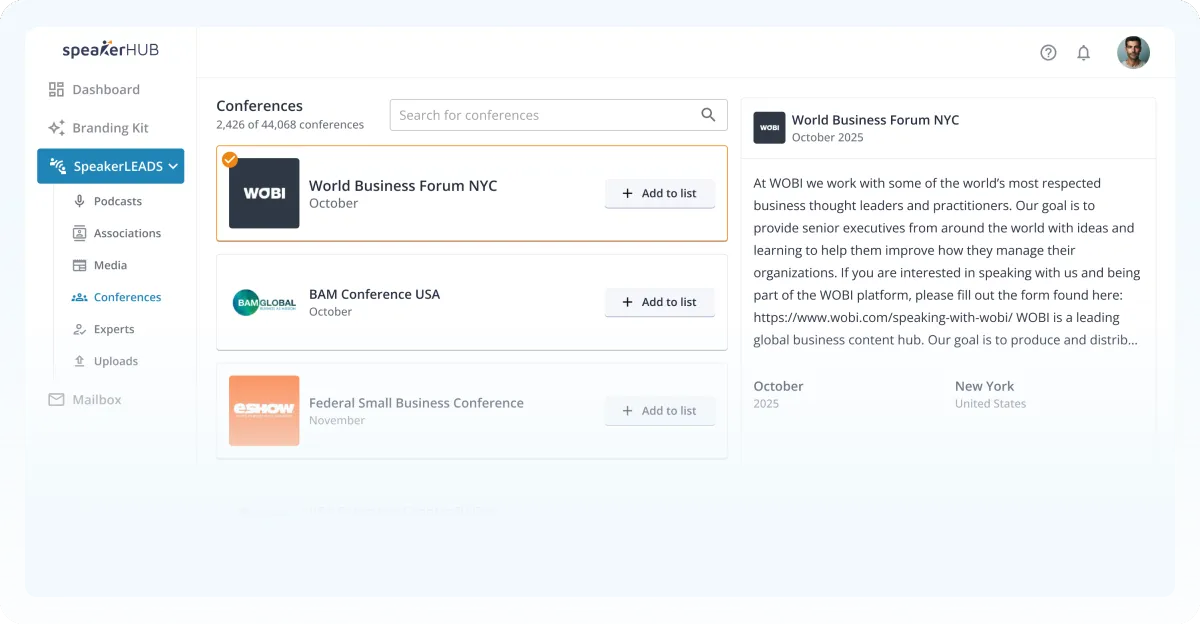The width and height of the screenshot is (1200, 624).
Task: Select Uploads in the sidebar
Action: tap(116, 361)
